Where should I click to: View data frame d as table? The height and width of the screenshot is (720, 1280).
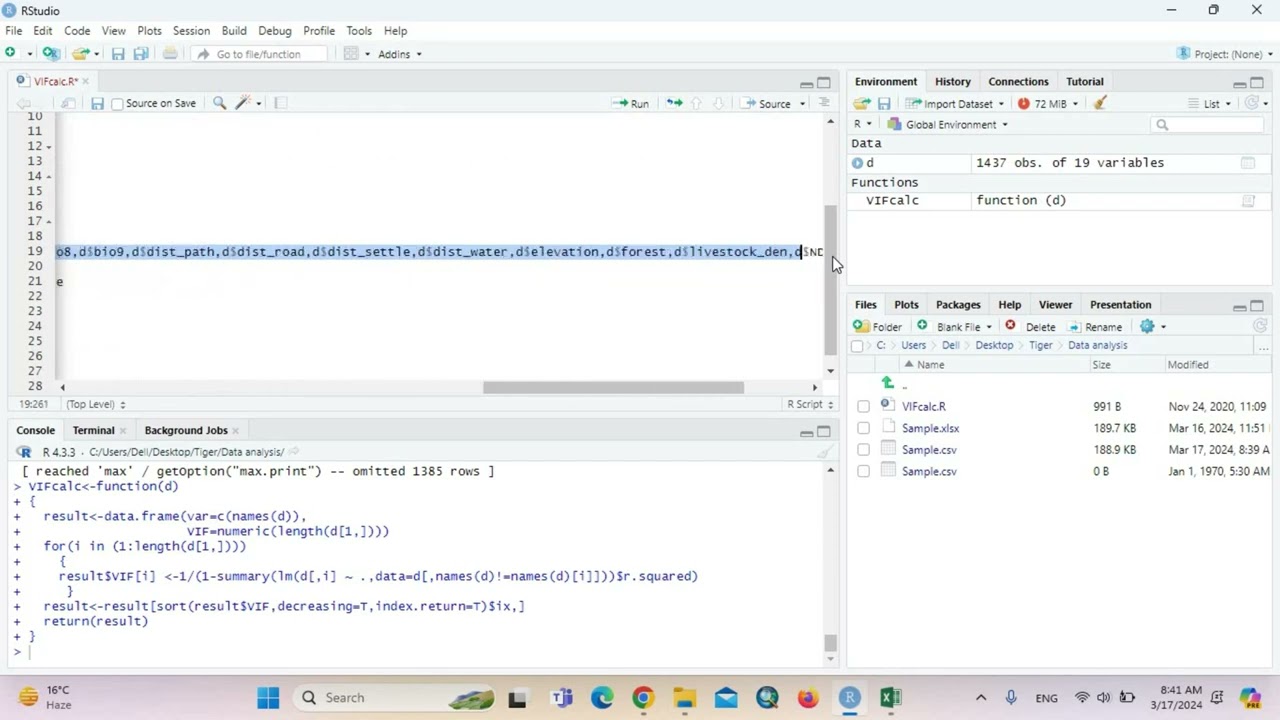[x=1248, y=163]
